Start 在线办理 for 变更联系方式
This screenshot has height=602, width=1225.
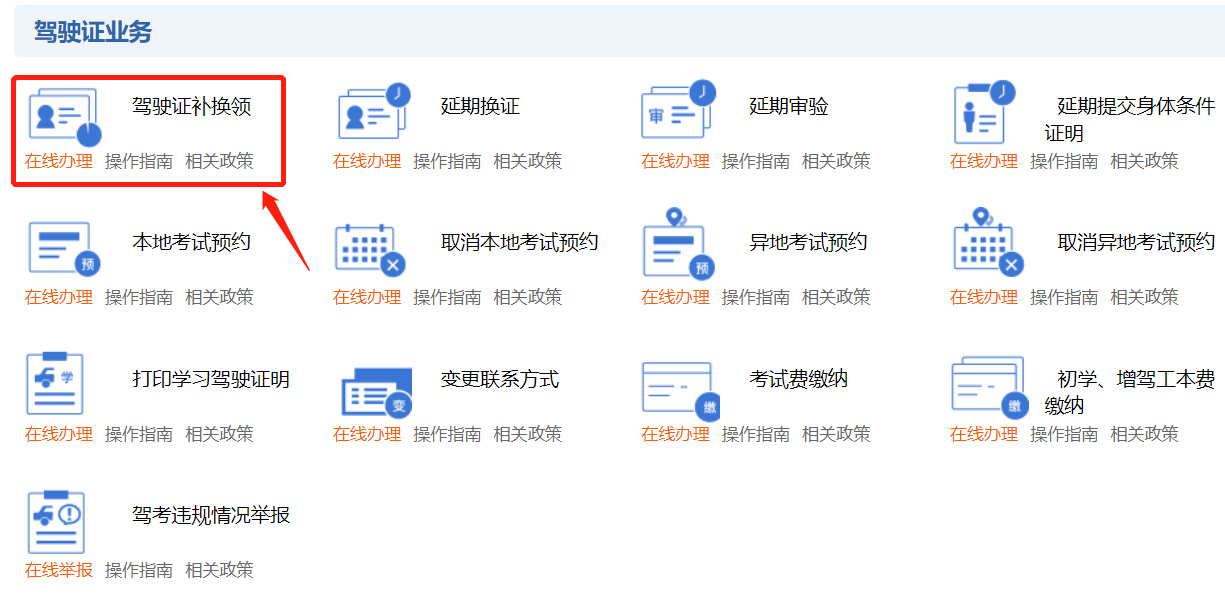click(367, 434)
